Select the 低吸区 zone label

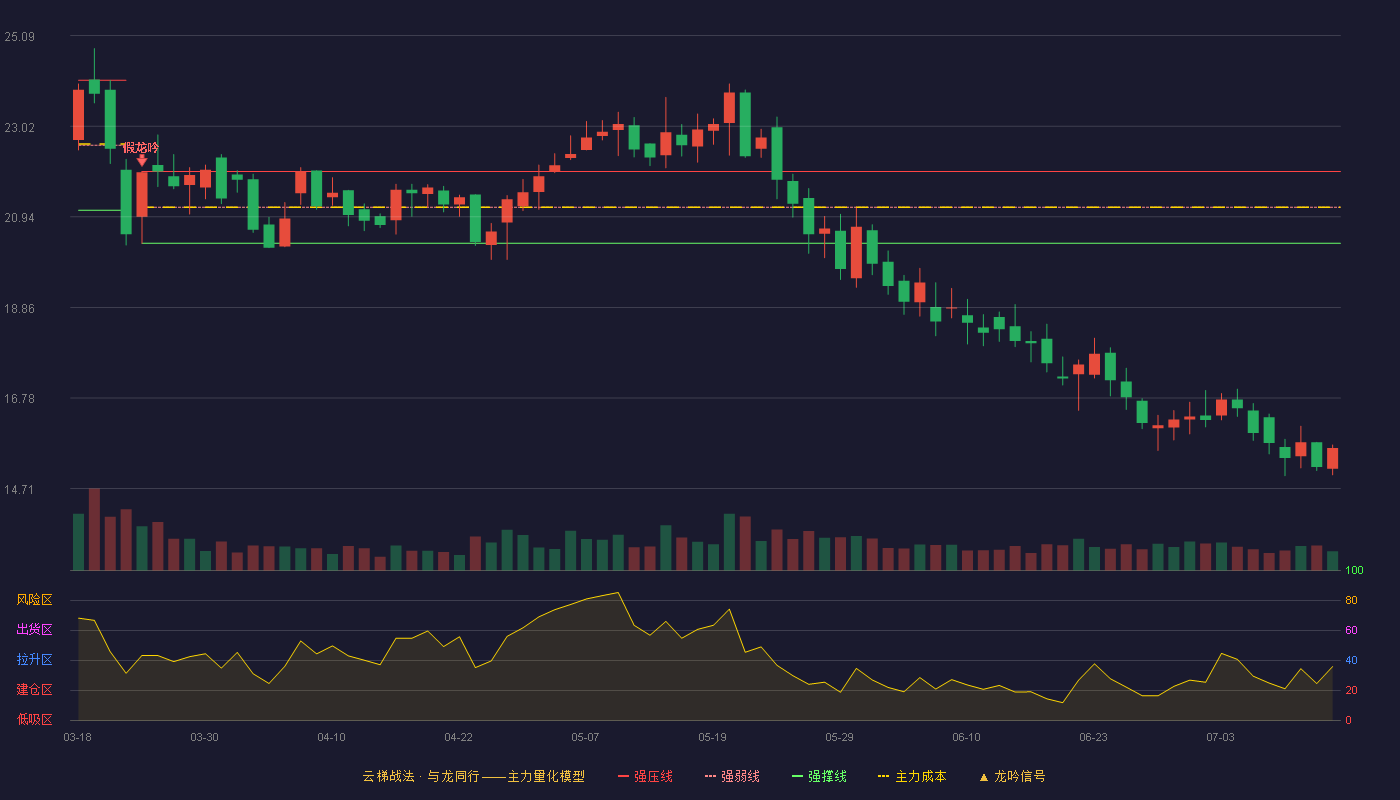pyautogui.click(x=34, y=719)
